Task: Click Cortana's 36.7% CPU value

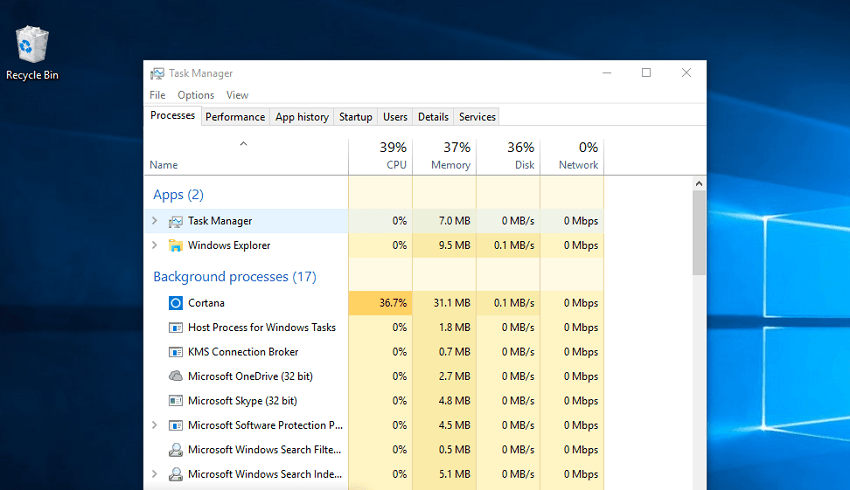Action: point(393,303)
